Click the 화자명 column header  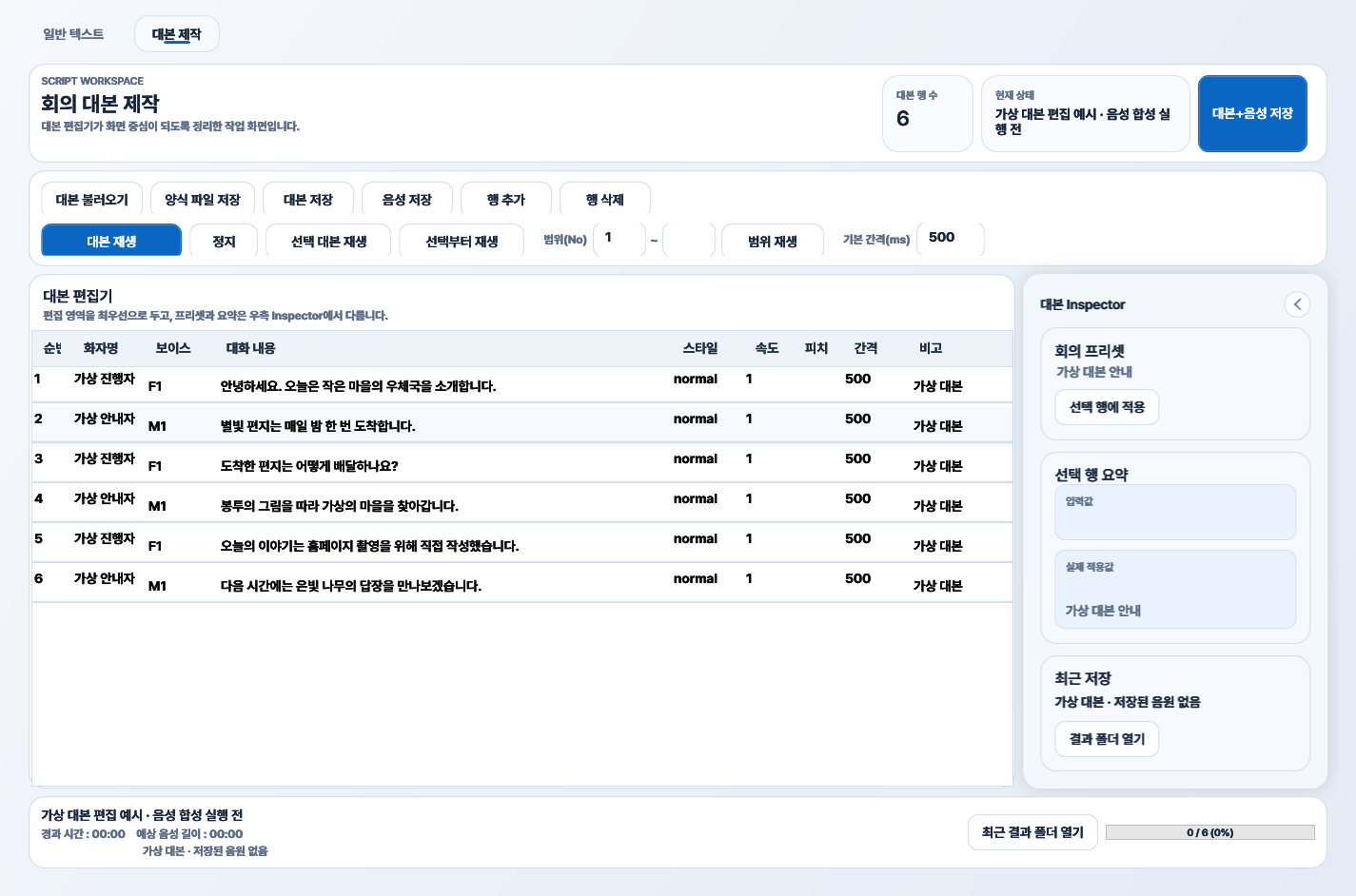click(x=101, y=348)
